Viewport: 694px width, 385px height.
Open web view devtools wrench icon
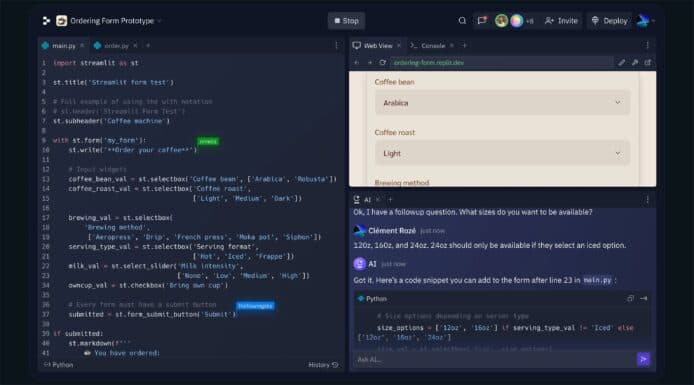click(635, 63)
